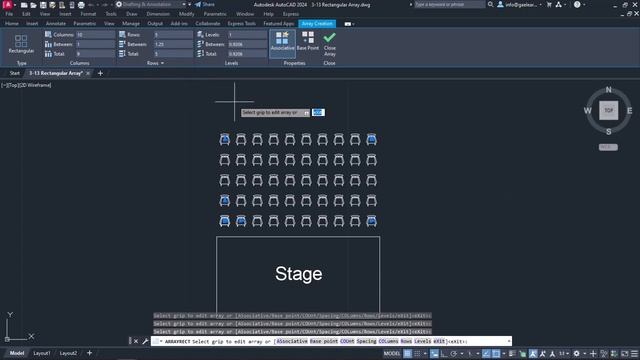Click the Rows Between field showing 1.25
This screenshot has height=360, width=640.
tap(173, 44)
